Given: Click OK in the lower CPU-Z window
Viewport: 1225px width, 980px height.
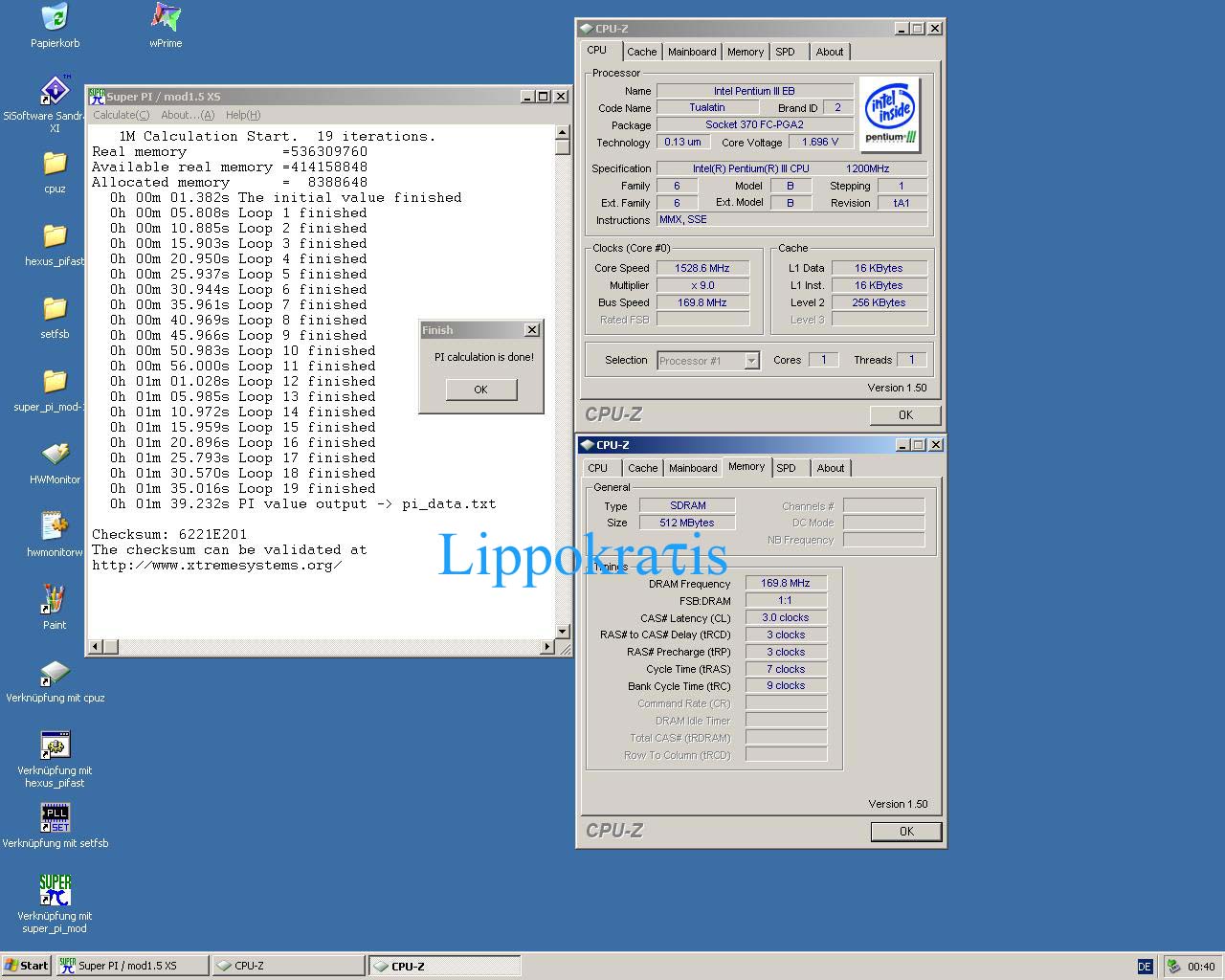Looking at the screenshot, I should (x=906, y=832).
